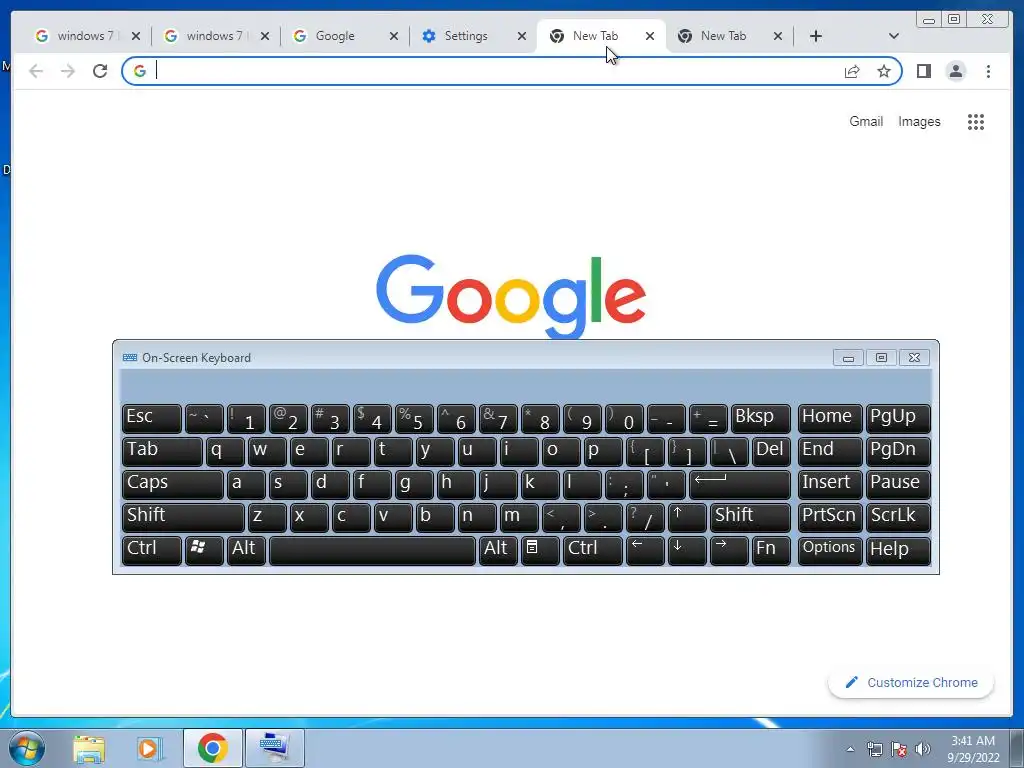
Task: Click the context menu key on the keyboard
Action: point(539,551)
